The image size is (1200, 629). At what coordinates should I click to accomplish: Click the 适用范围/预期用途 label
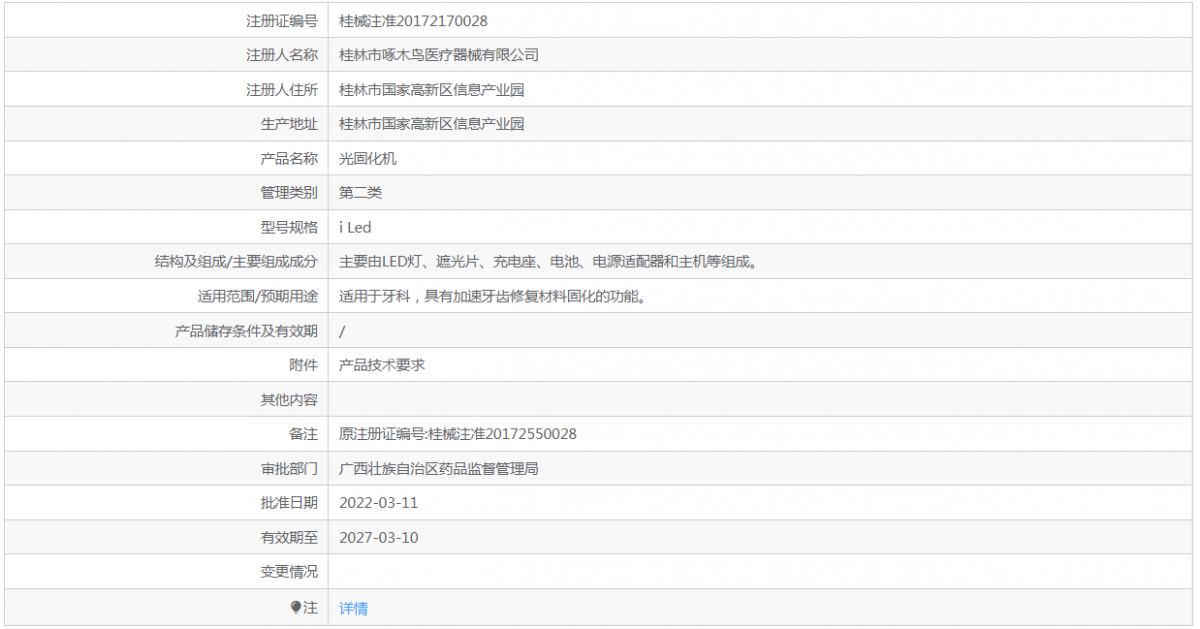(x=258, y=296)
